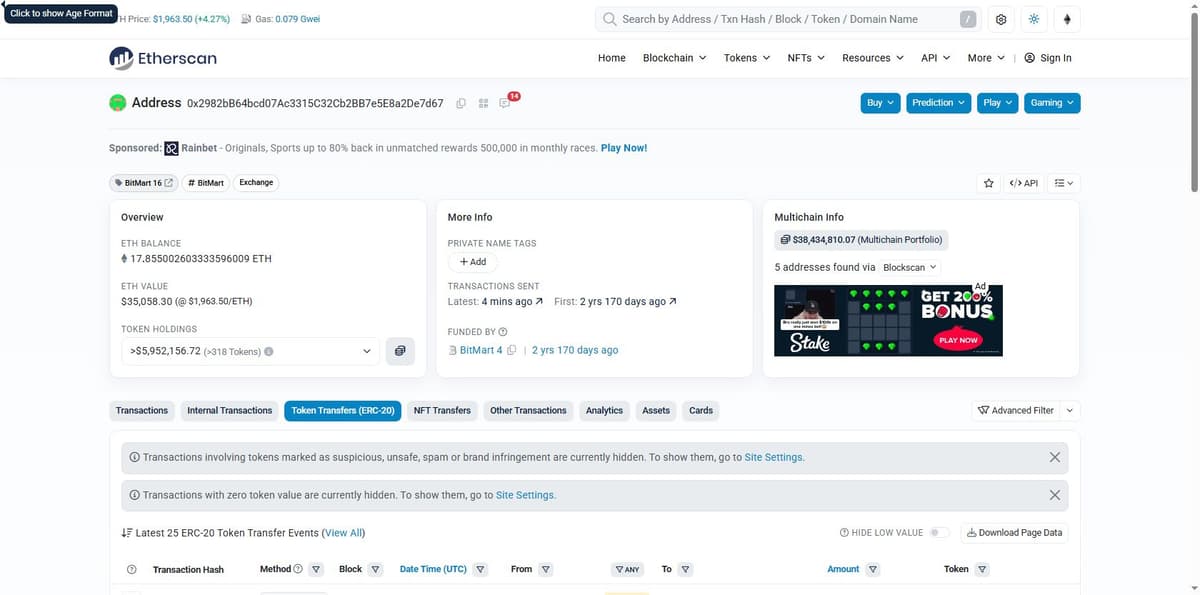
Task: Click Download Page Data button
Action: tap(1014, 533)
